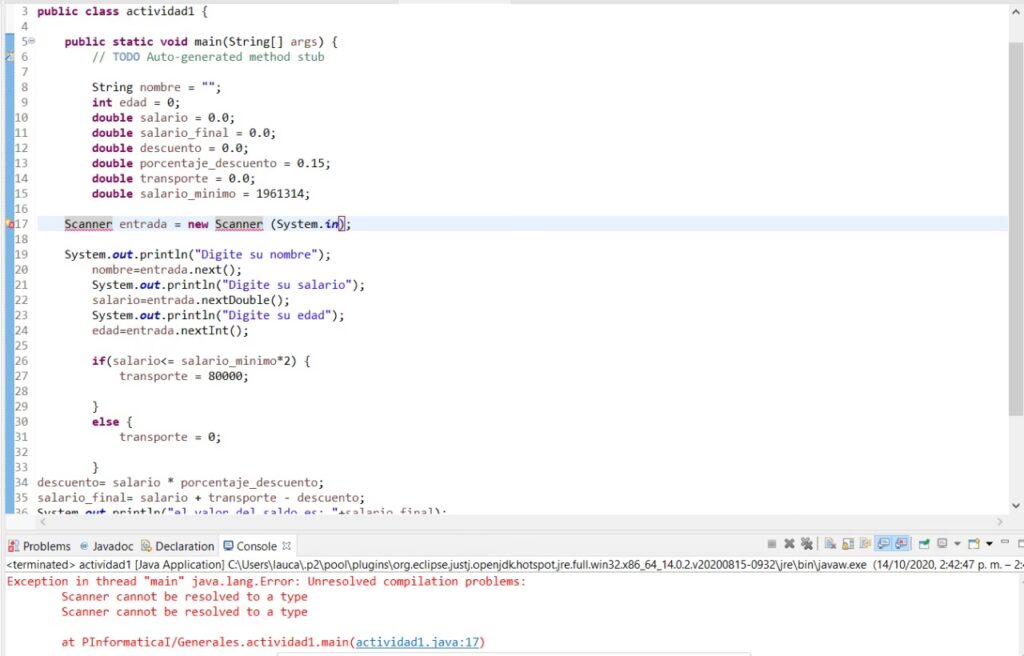Image resolution: width=1024 pixels, height=656 pixels.
Task: Collapse the main method fold at line 5
Action: click(32, 41)
